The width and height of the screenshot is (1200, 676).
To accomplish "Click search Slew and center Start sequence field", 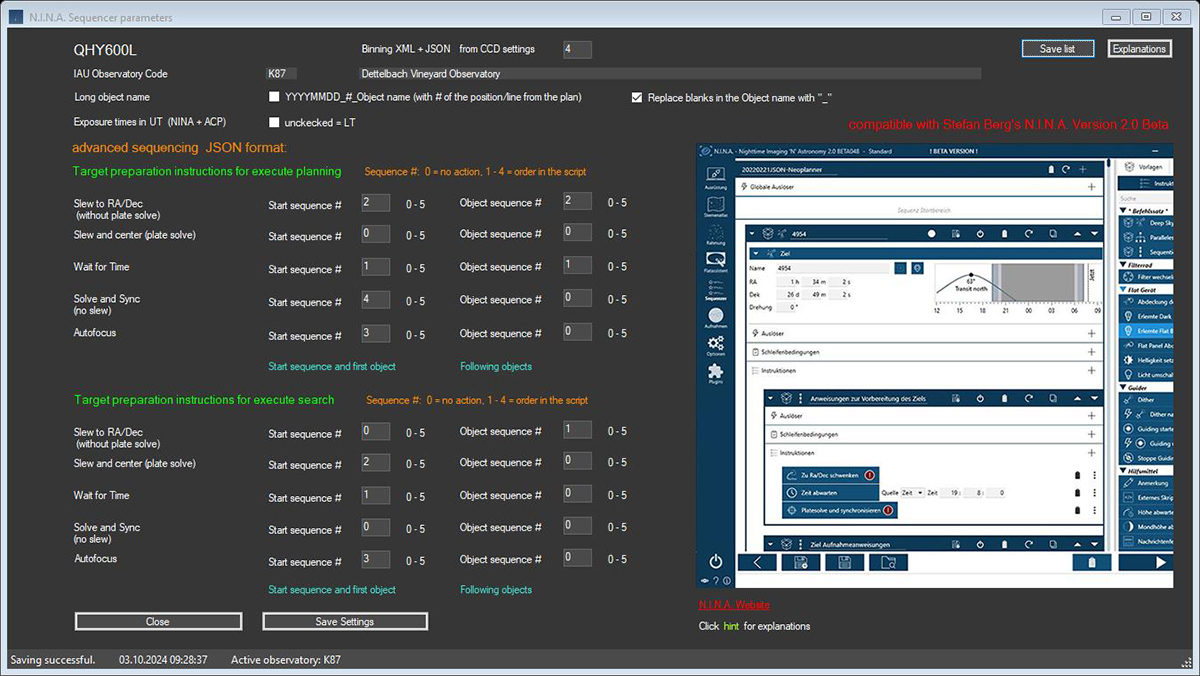I will pyautogui.click(x=376, y=462).
